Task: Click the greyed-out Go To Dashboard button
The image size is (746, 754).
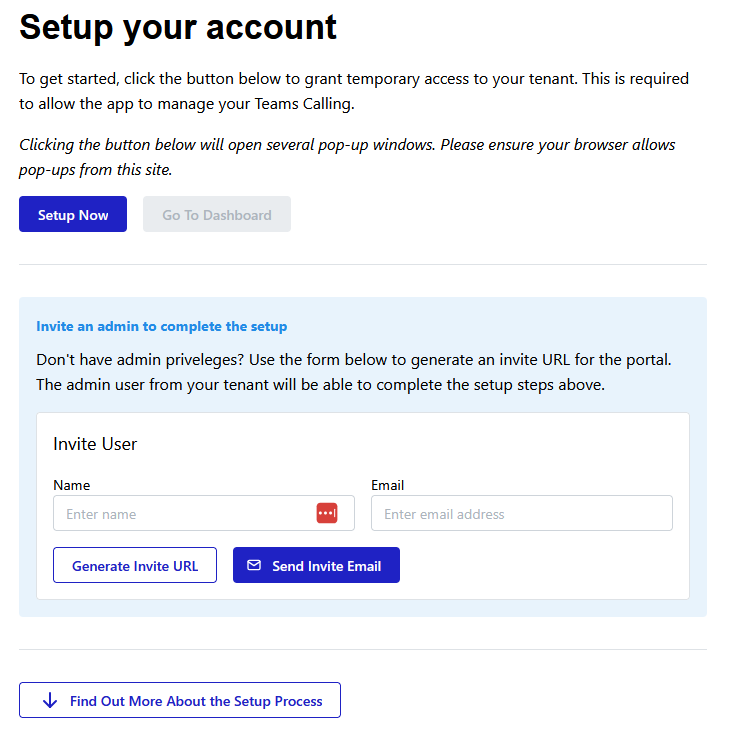Action: 216,215
